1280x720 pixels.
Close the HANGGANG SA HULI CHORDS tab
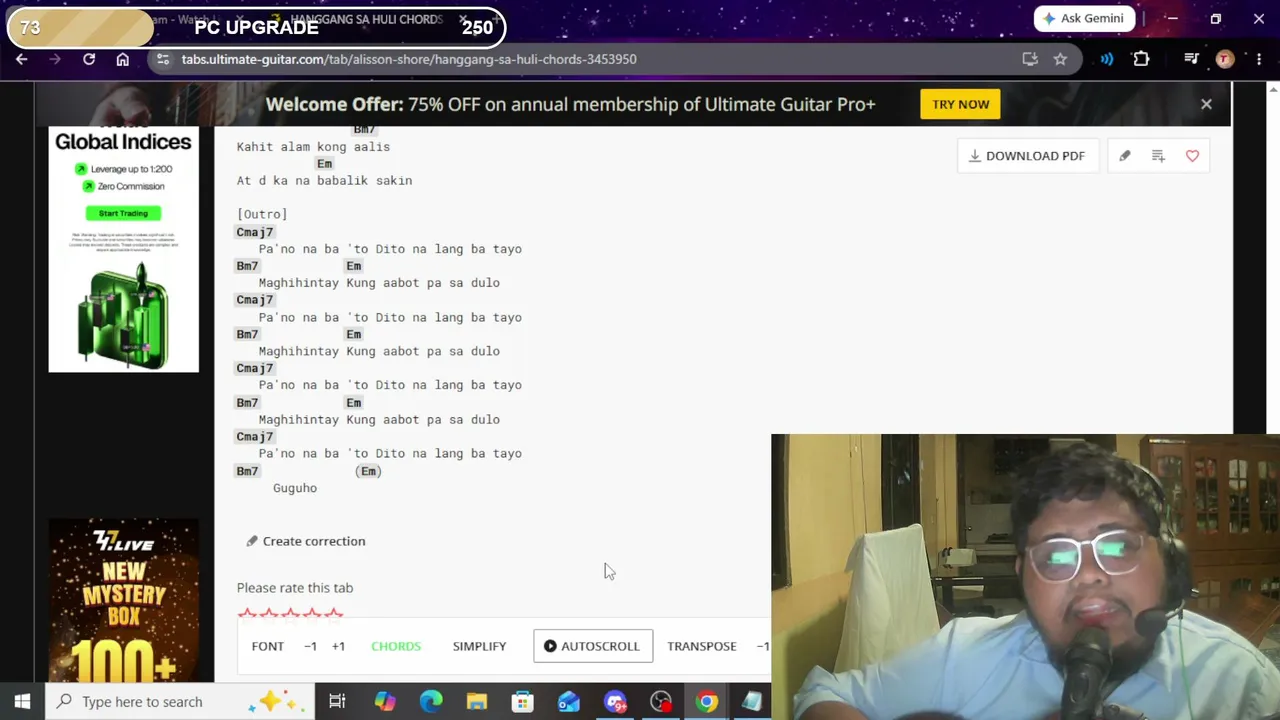tap(463, 19)
